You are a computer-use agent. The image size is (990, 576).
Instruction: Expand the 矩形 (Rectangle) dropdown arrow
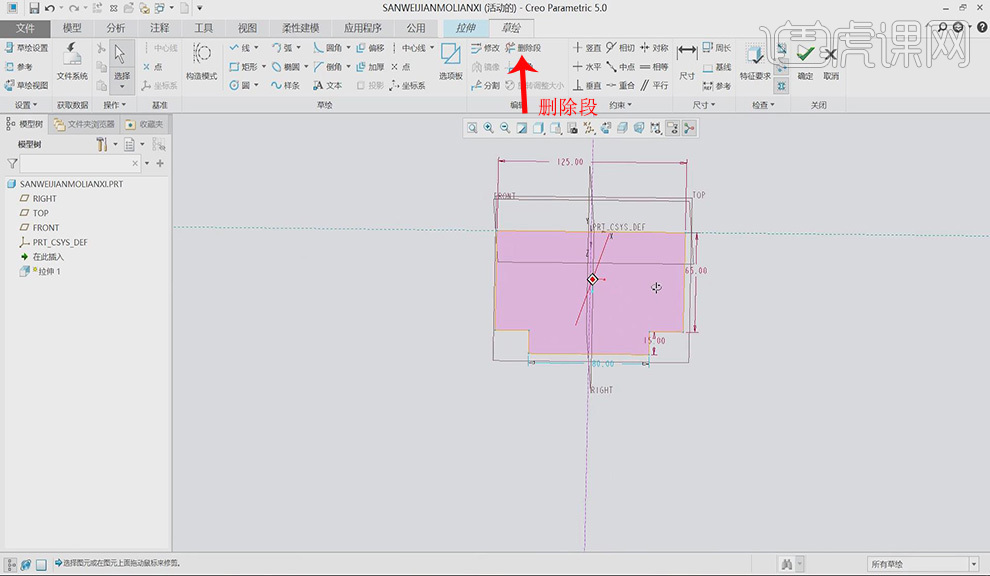pyautogui.click(x=264, y=67)
